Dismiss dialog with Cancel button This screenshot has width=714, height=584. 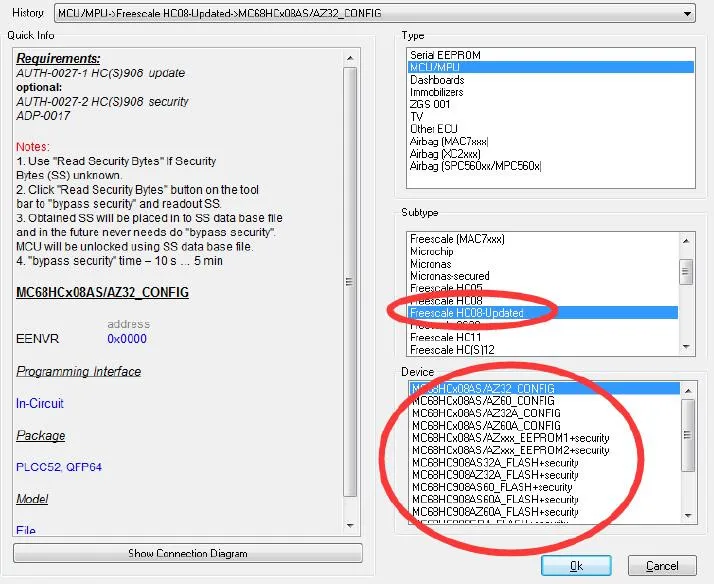click(x=662, y=566)
